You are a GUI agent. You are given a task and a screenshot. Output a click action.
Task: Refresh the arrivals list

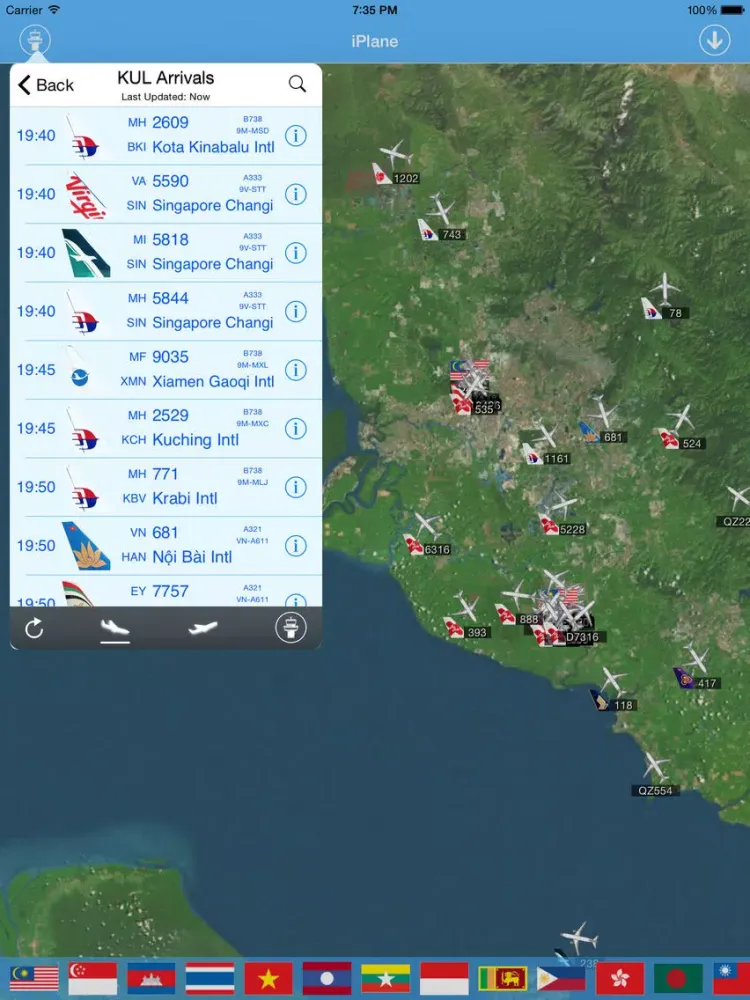34,628
